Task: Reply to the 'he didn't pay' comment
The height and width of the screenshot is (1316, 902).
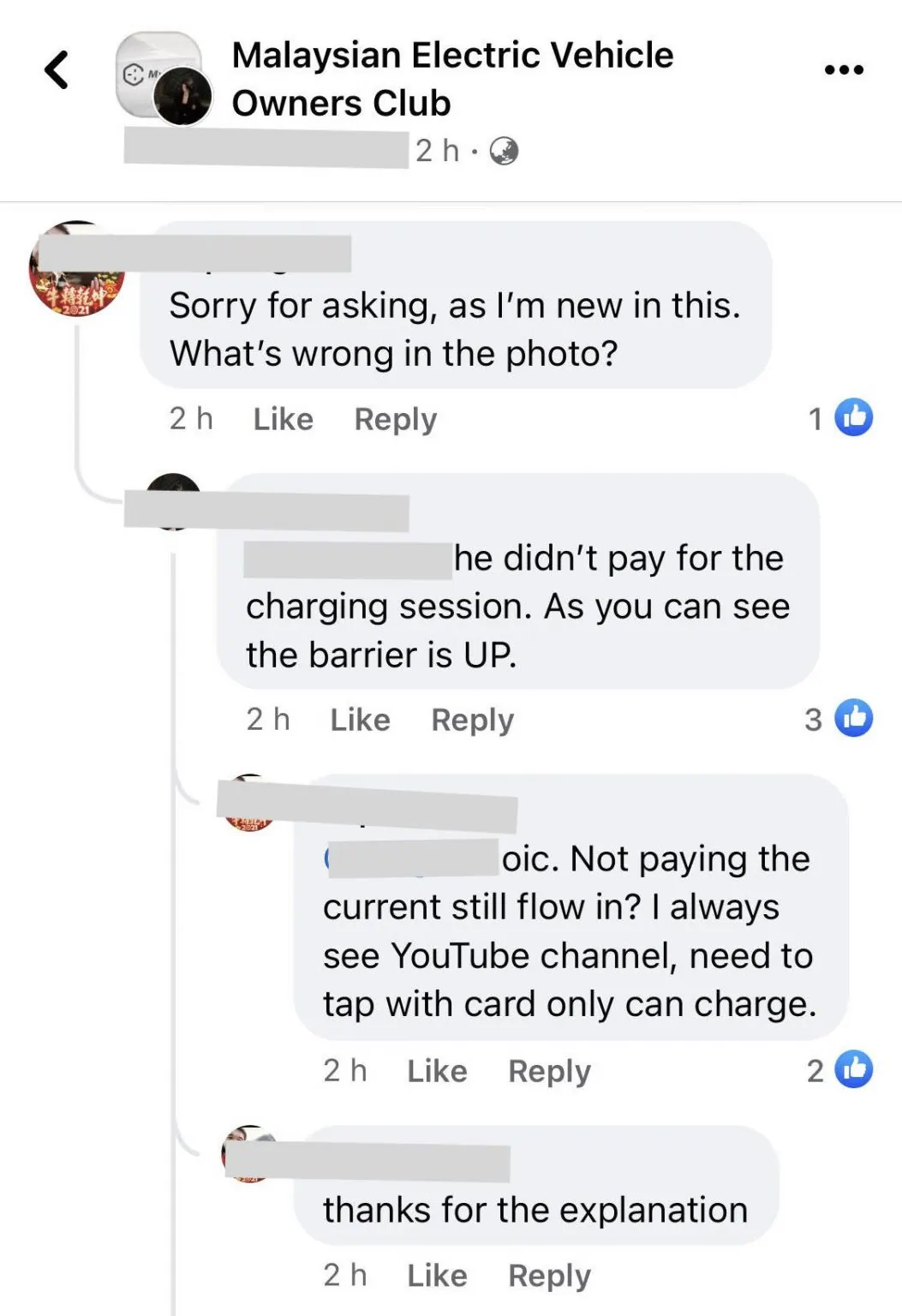Action: pos(473,720)
